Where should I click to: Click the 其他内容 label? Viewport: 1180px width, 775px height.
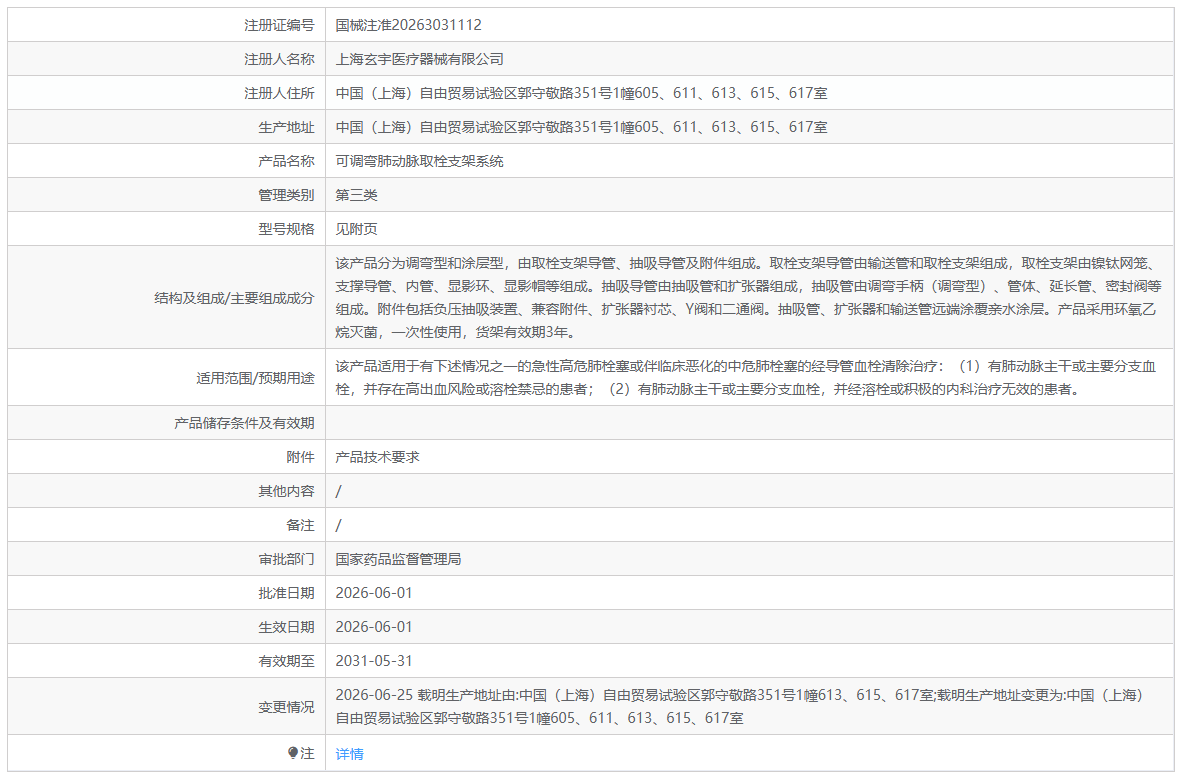[286, 491]
